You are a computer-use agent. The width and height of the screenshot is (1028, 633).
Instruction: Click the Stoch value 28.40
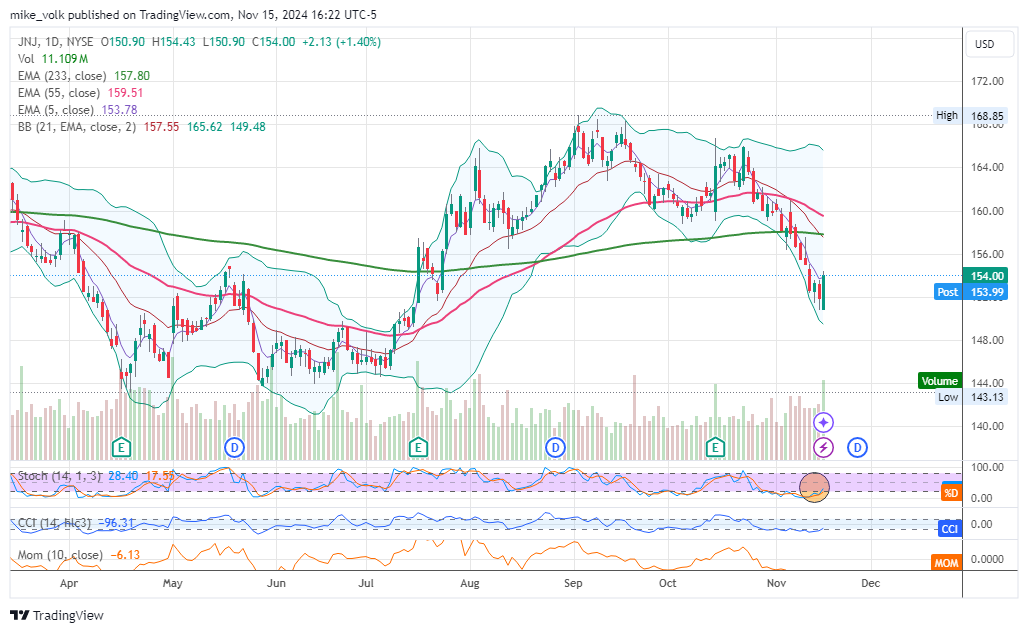point(123,476)
